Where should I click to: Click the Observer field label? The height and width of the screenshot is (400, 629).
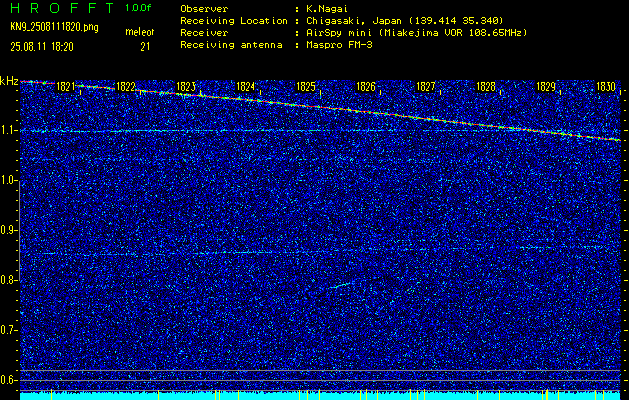204,8
